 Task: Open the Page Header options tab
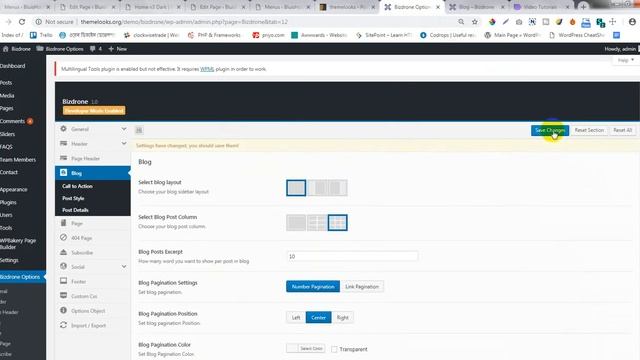click(93, 158)
